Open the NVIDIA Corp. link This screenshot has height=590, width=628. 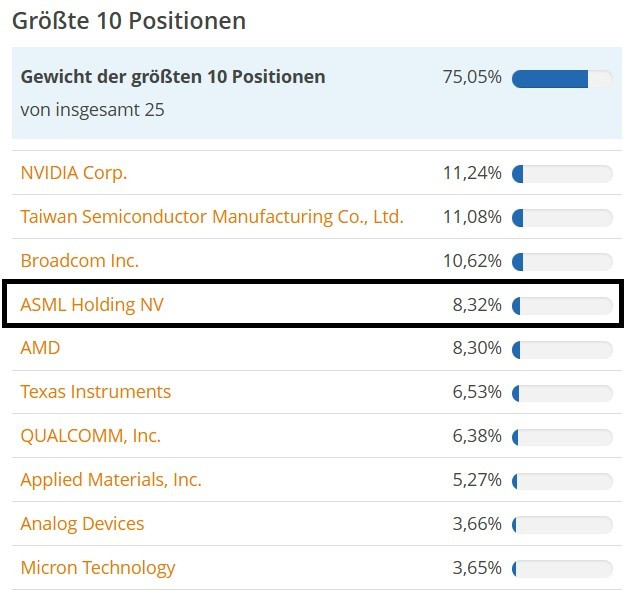74,173
